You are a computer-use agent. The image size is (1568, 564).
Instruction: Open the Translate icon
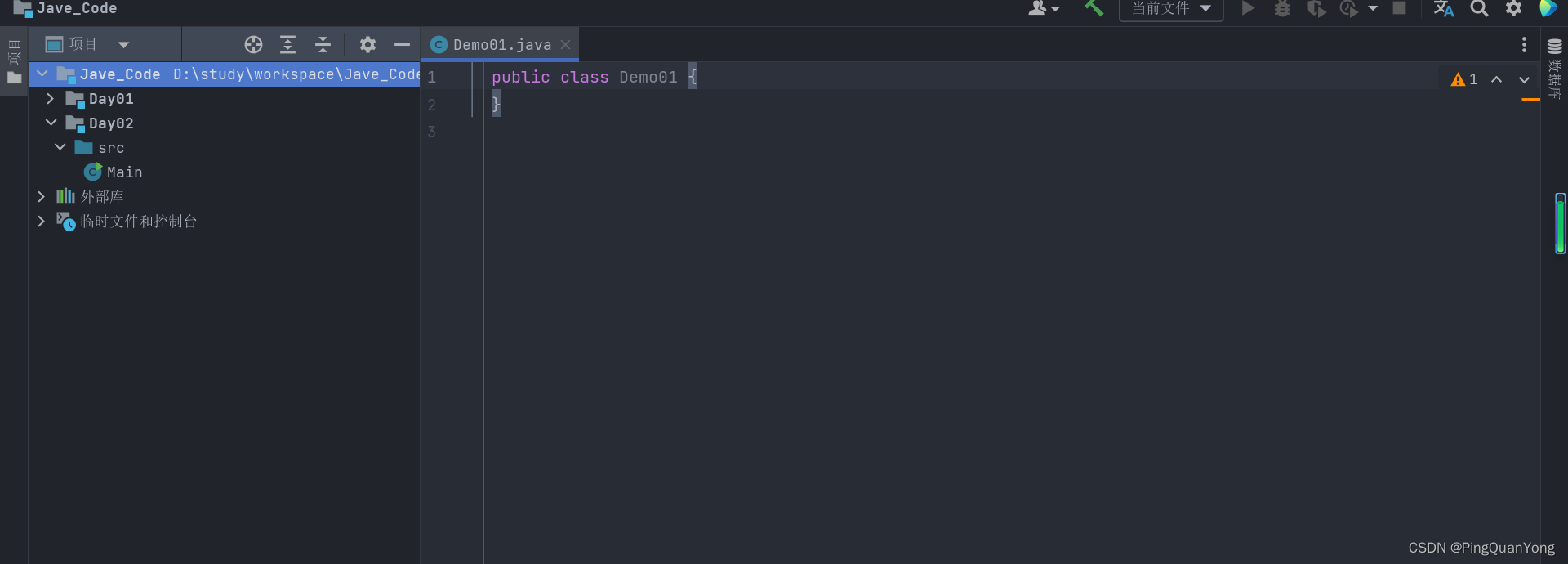[1443, 8]
